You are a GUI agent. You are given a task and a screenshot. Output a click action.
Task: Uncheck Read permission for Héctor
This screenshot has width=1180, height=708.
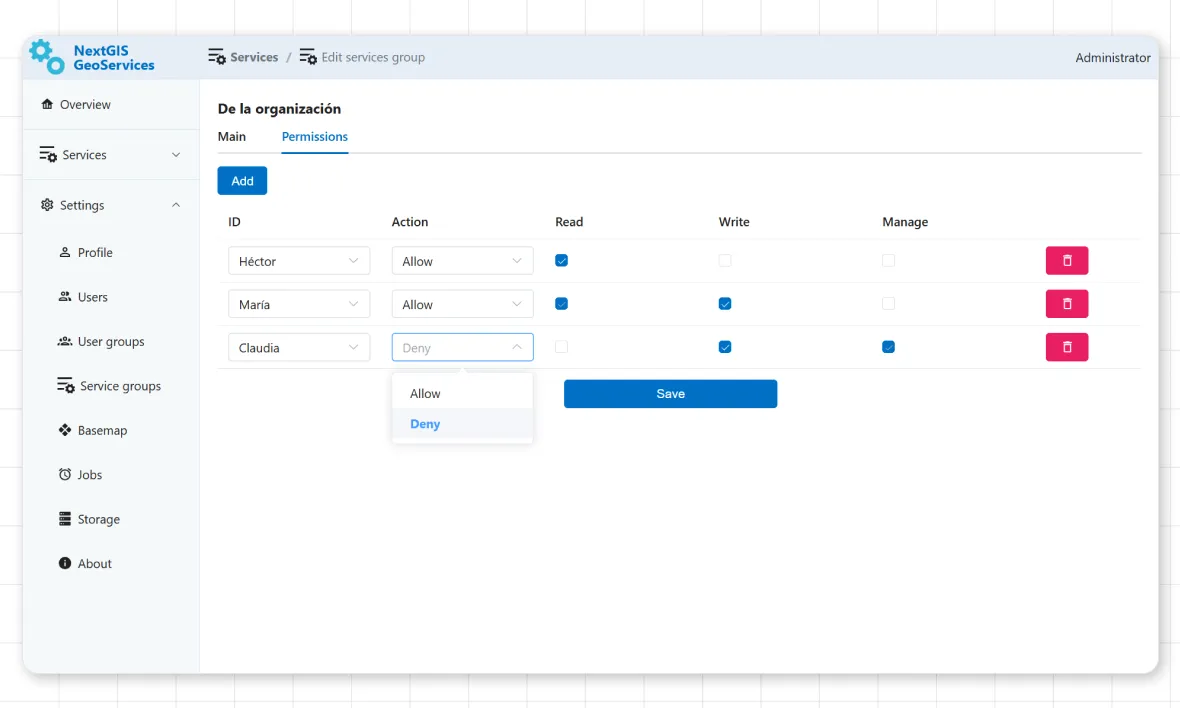click(x=561, y=260)
